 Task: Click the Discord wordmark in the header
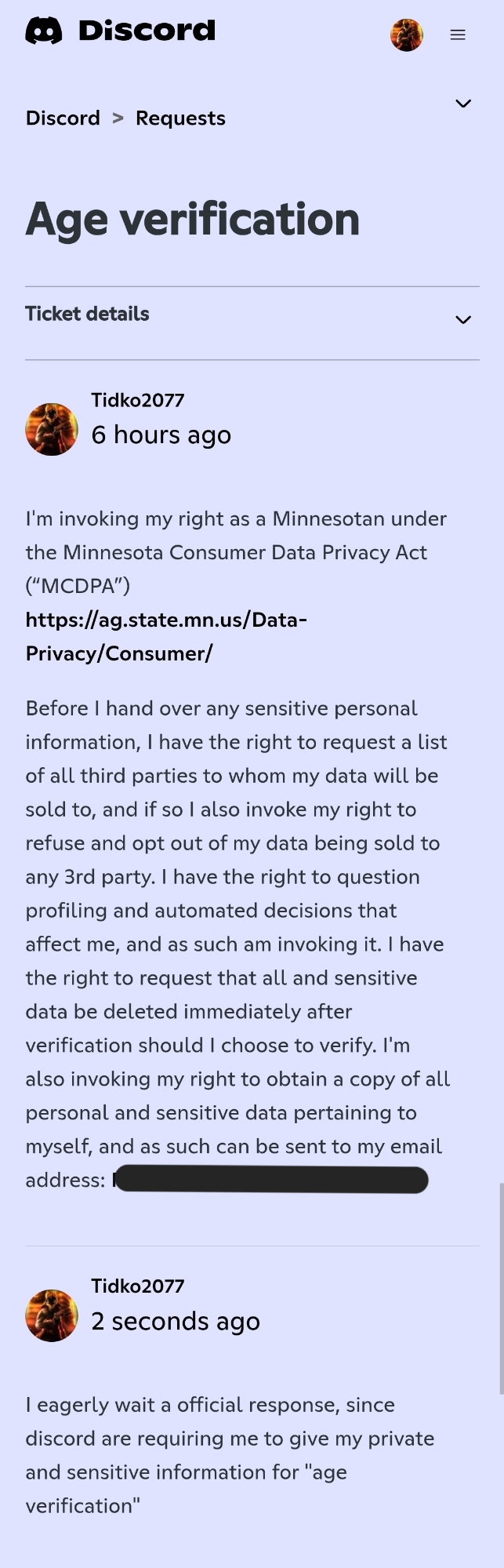click(x=147, y=31)
